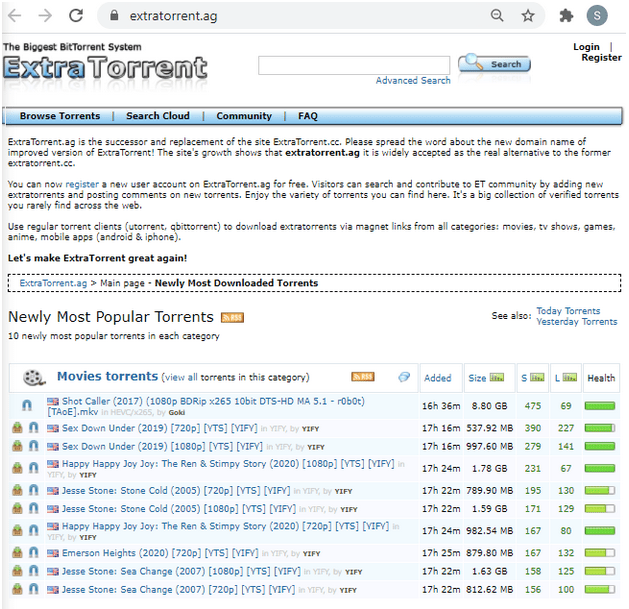Sort by seeders S column icon

click(x=537, y=378)
